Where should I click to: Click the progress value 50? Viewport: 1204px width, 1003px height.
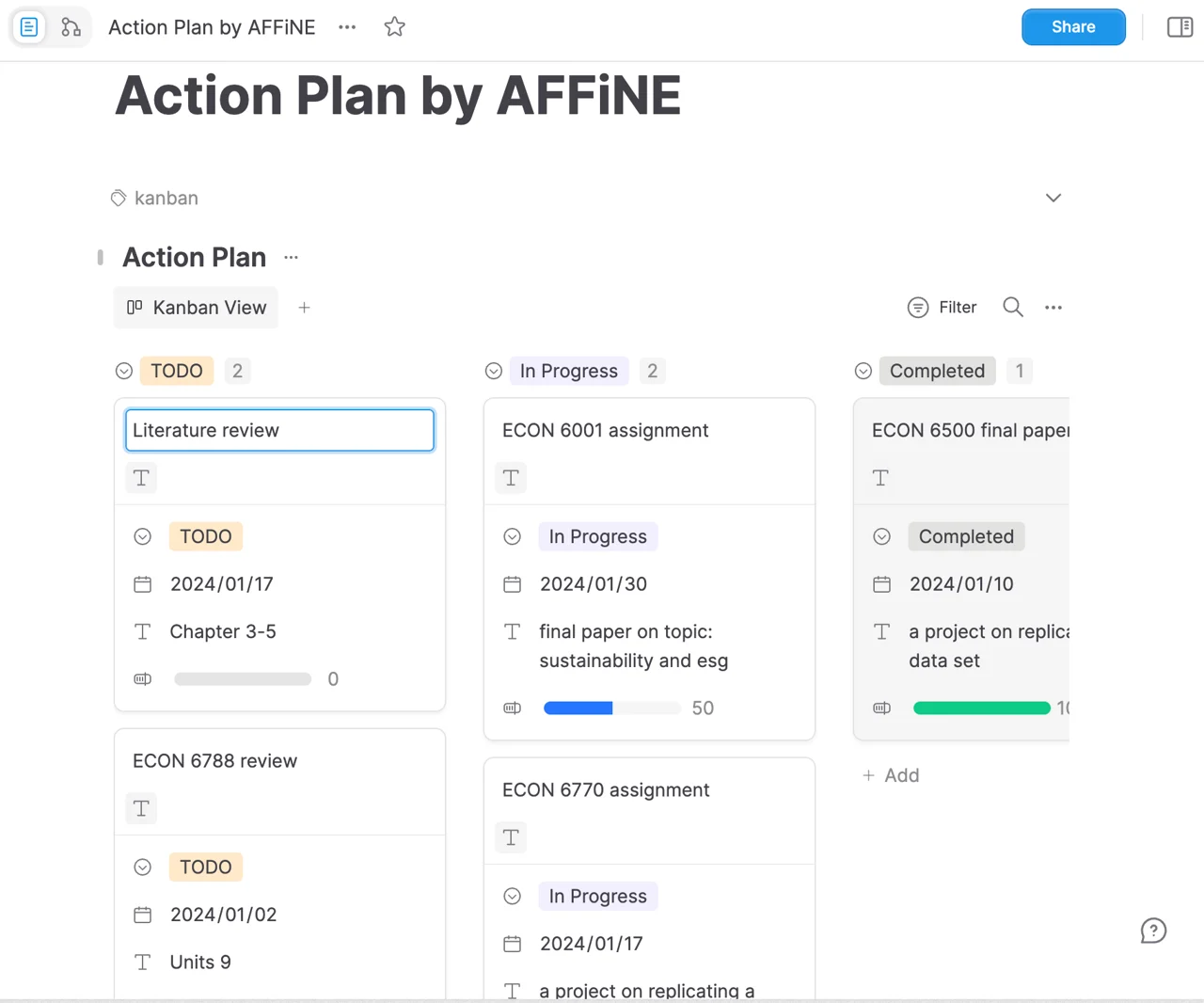tap(703, 708)
